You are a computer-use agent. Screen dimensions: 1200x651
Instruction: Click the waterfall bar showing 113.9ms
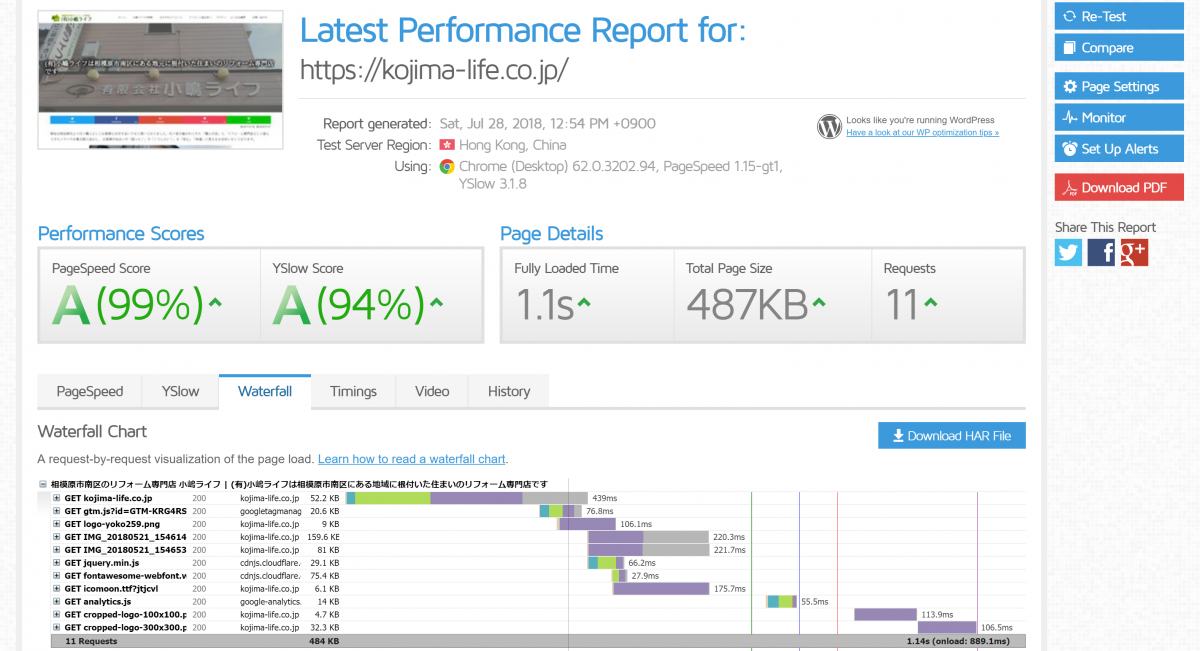(885, 614)
